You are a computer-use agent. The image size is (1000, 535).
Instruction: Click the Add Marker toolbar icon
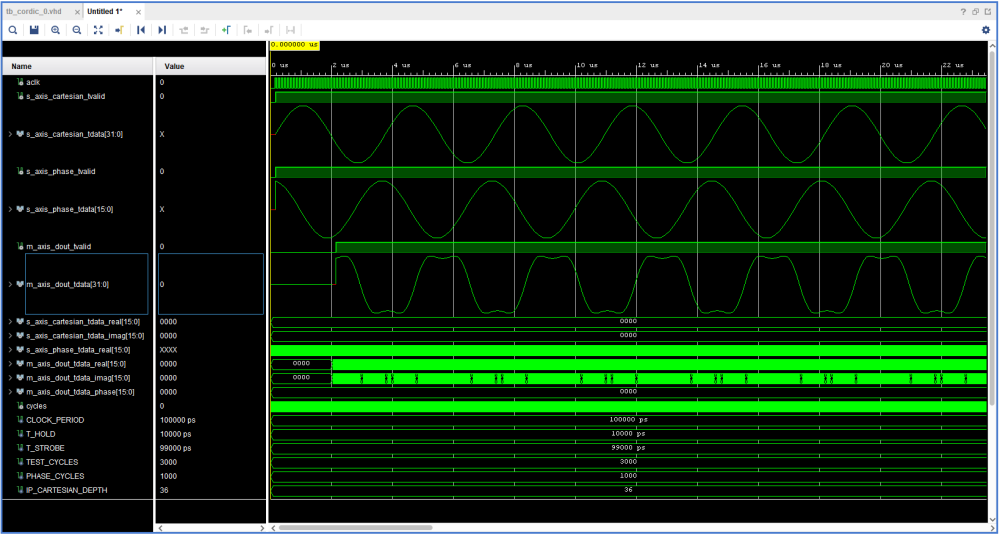click(226, 30)
